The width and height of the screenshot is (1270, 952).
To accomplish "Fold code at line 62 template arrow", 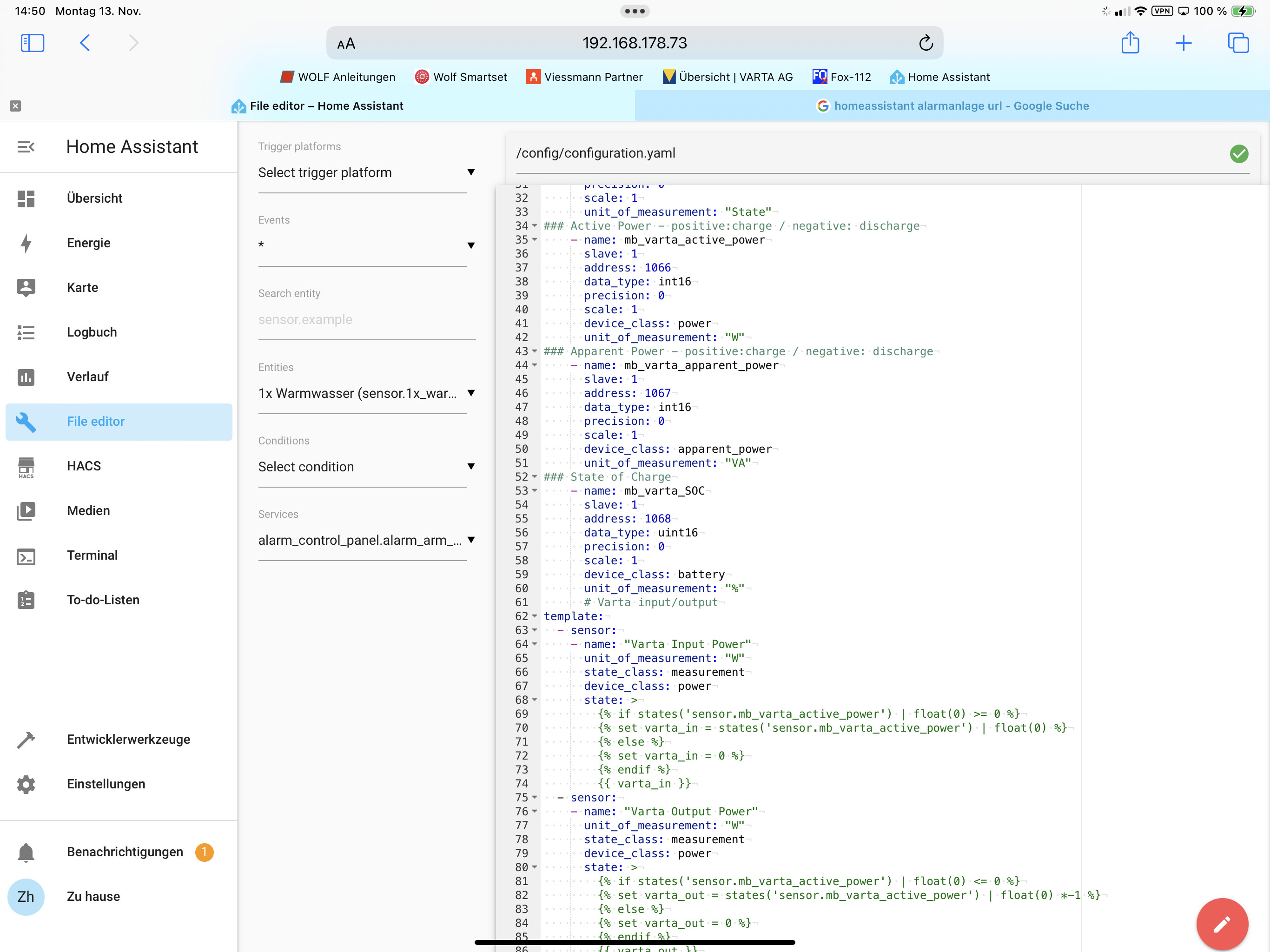I will coord(535,616).
